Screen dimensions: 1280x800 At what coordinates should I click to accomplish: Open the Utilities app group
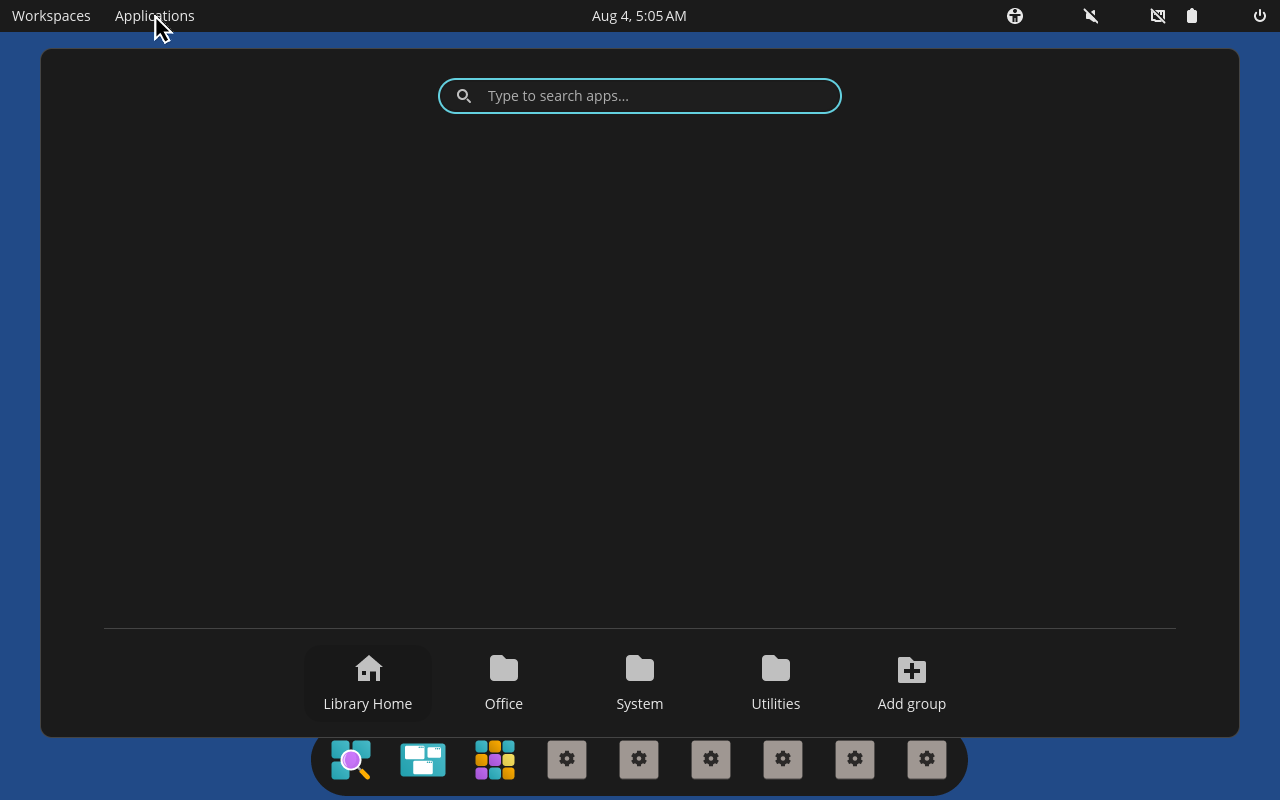point(776,684)
